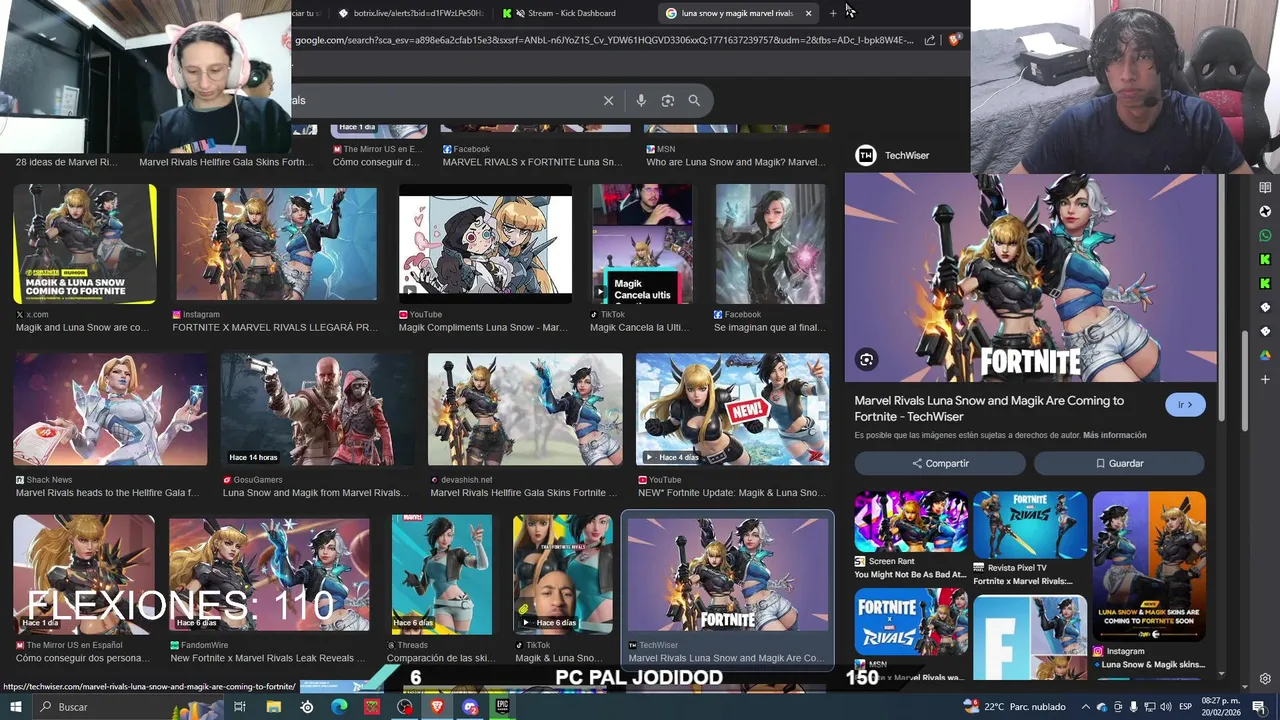Click the magnifier search submit icon

pyautogui.click(x=694, y=100)
